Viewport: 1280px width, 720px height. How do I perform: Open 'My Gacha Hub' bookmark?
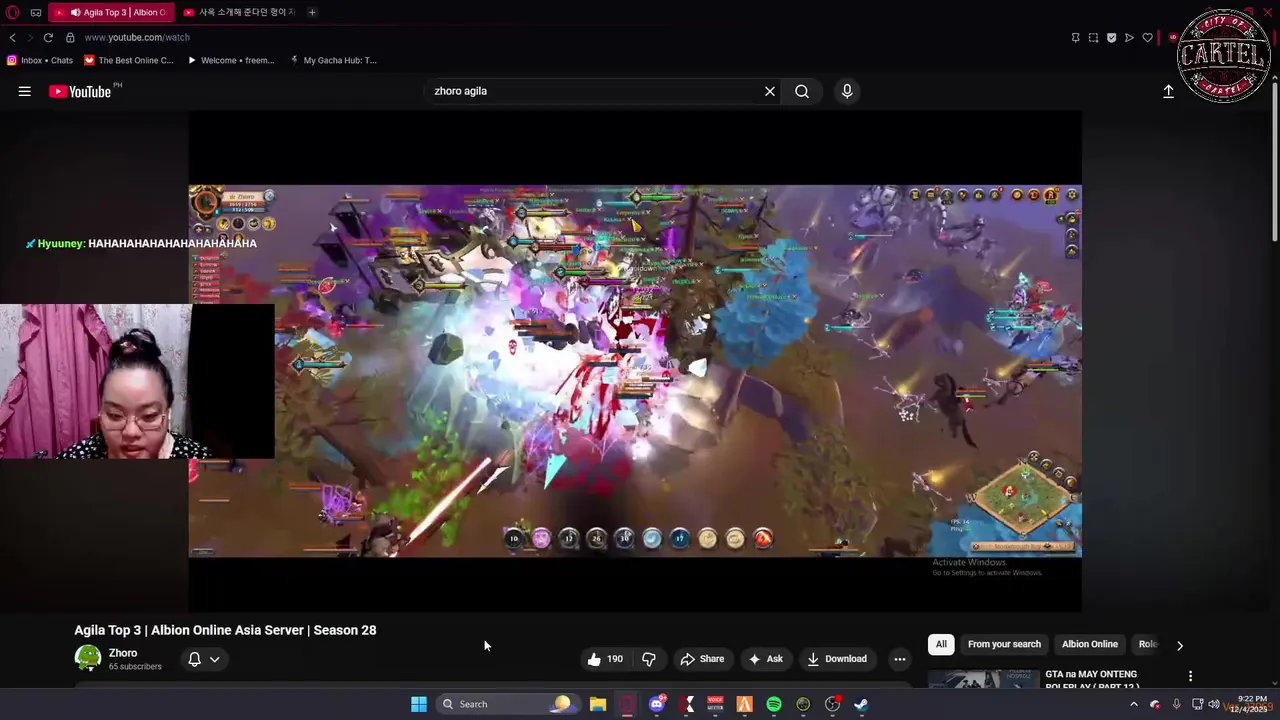point(333,60)
